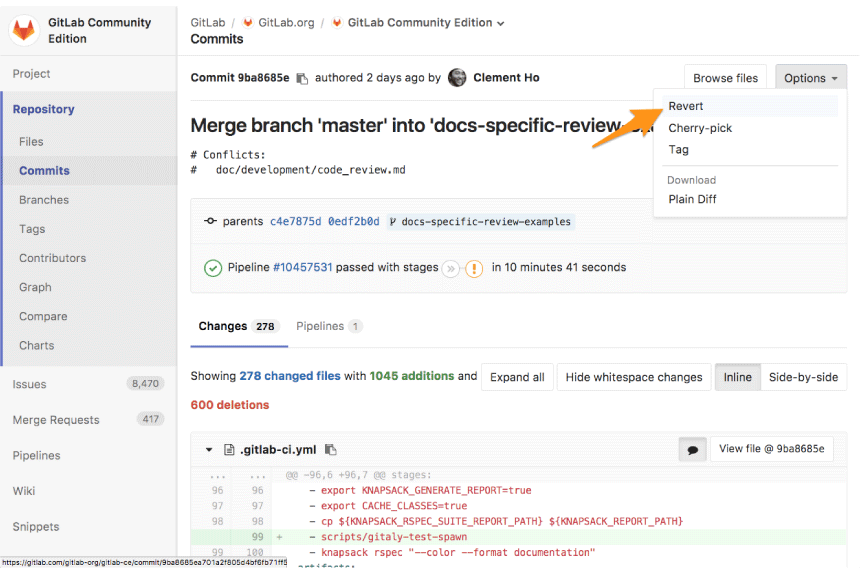Toggle comments on .gitlab-ci.yml diff
Viewport: 860px width, 573px height.
692,450
